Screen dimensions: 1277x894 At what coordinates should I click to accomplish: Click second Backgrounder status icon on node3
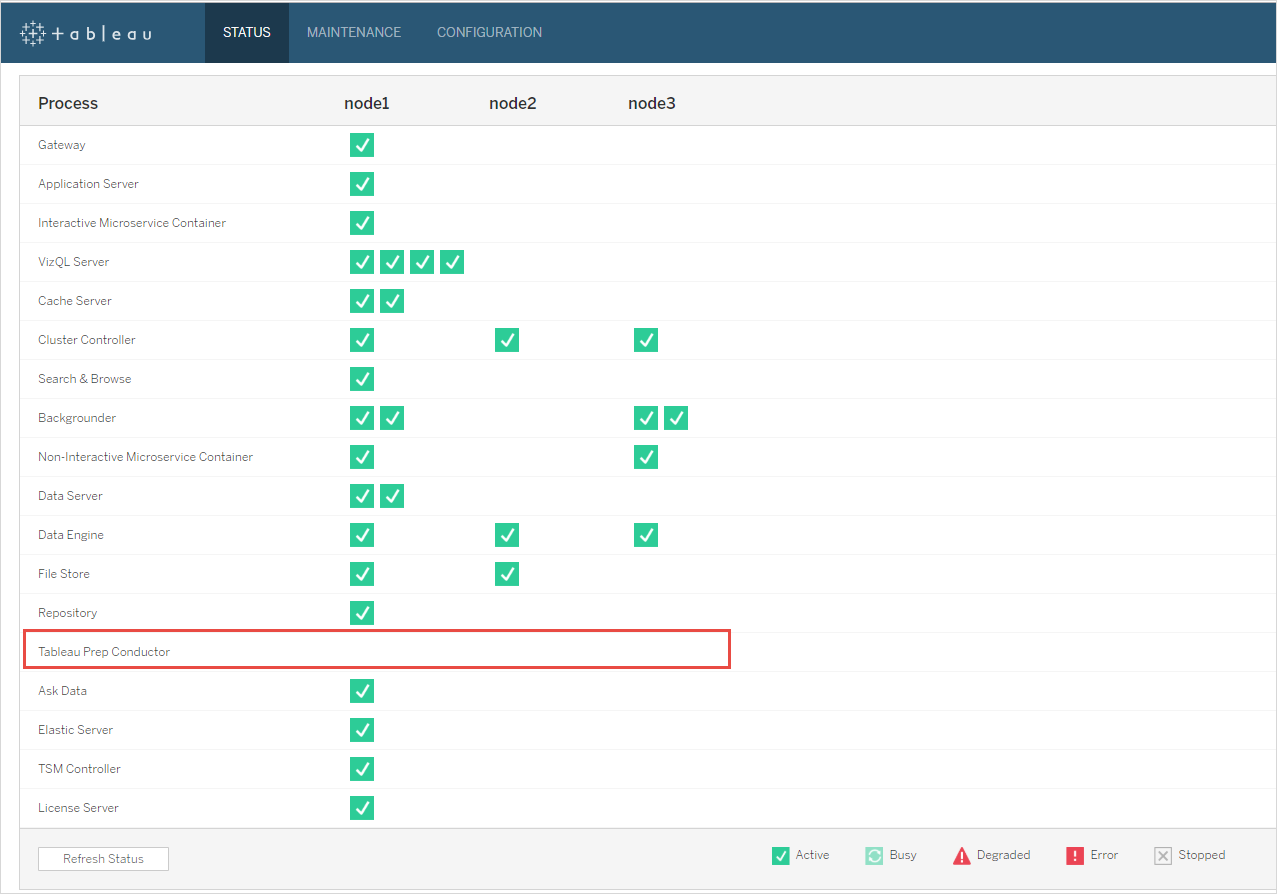(x=676, y=418)
